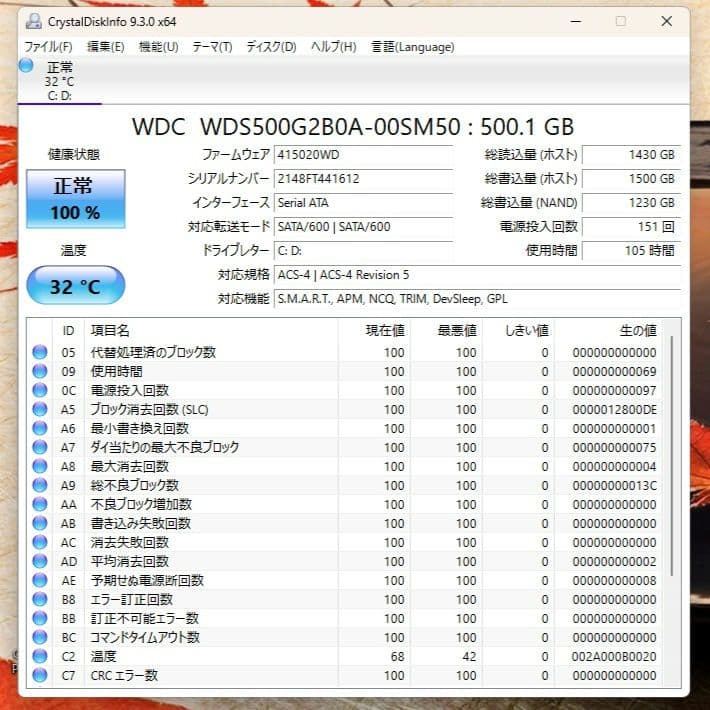
Task: Open the 言語(Language) menu
Action: coord(413,47)
